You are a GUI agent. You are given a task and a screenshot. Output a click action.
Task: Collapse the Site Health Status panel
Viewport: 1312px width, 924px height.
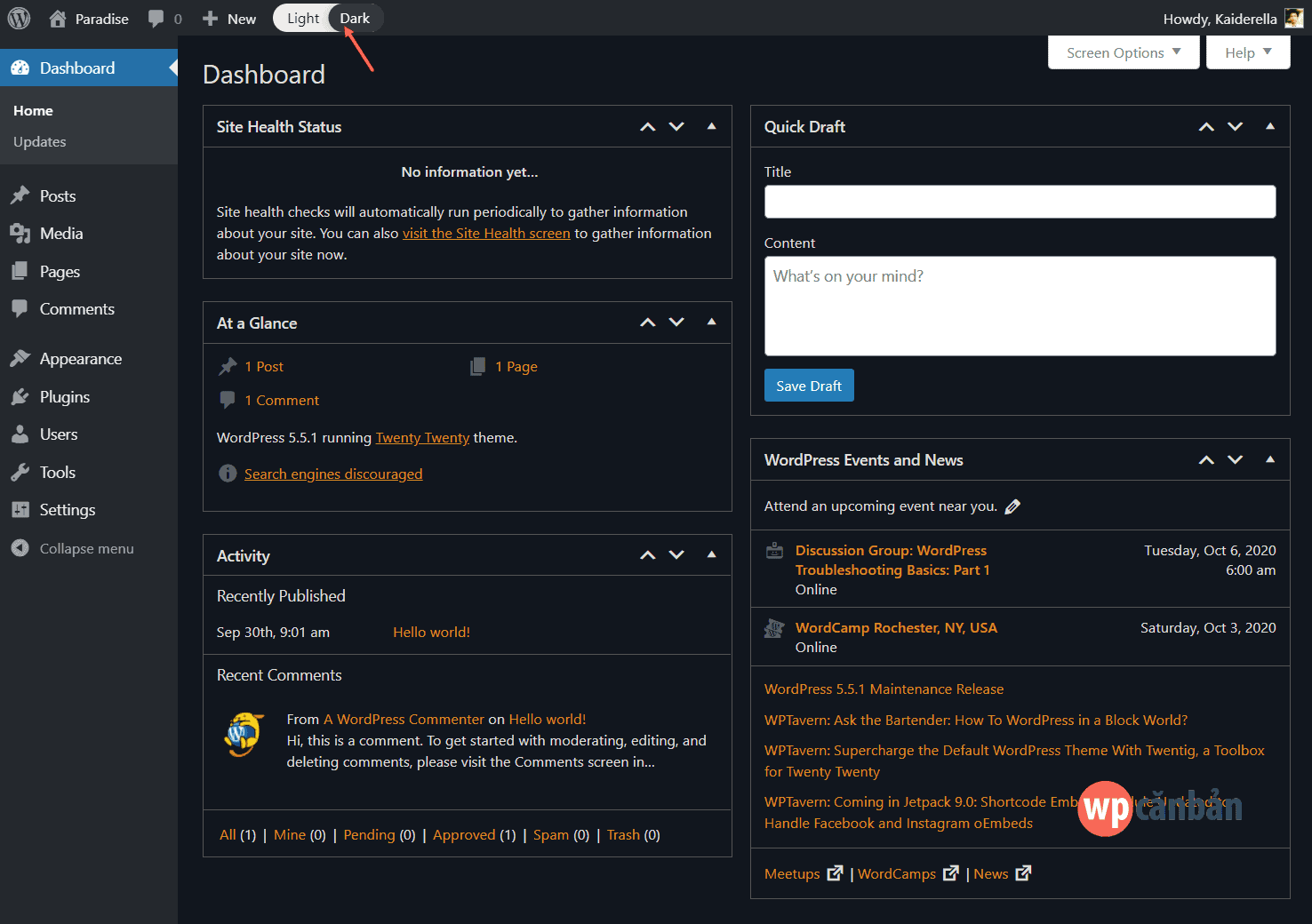[711, 126]
